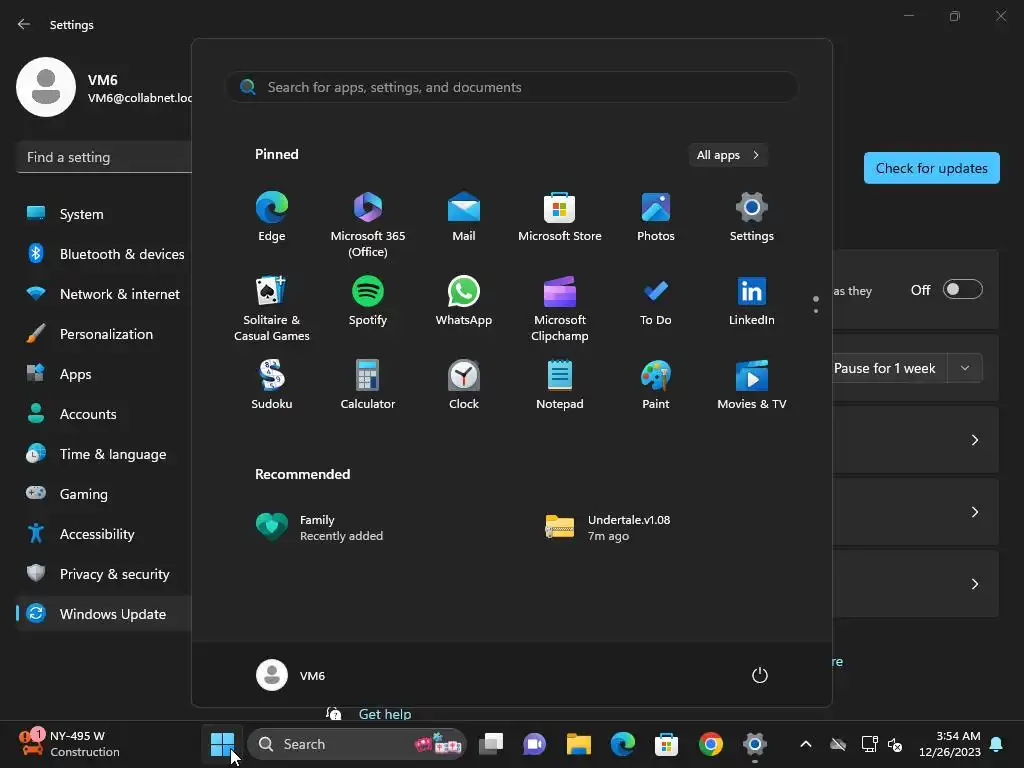This screenshot has width=1024, height=768.
Task: Open Edge from the taskbar
Action: 622,744
